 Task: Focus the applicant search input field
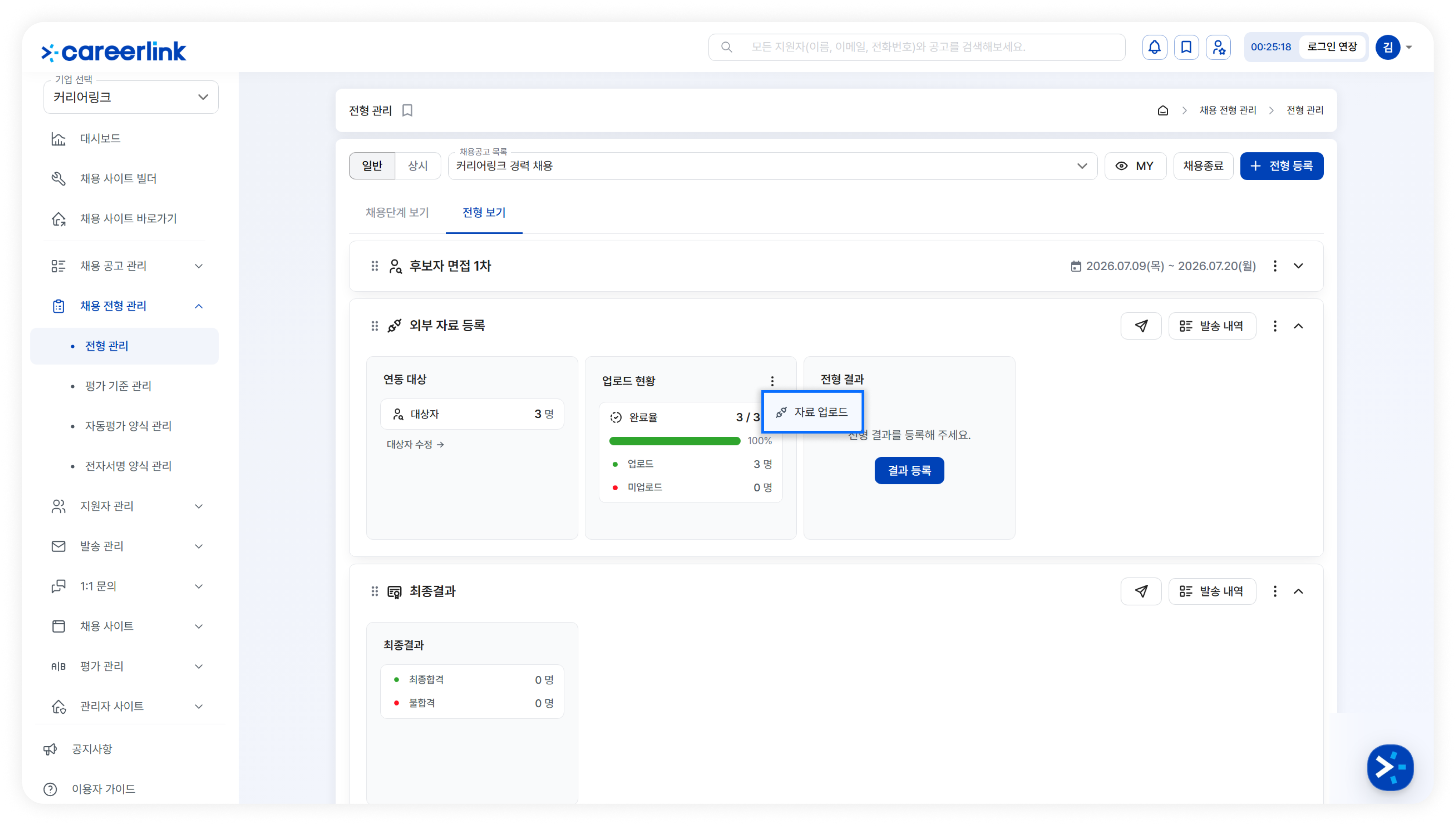(917, 47)
